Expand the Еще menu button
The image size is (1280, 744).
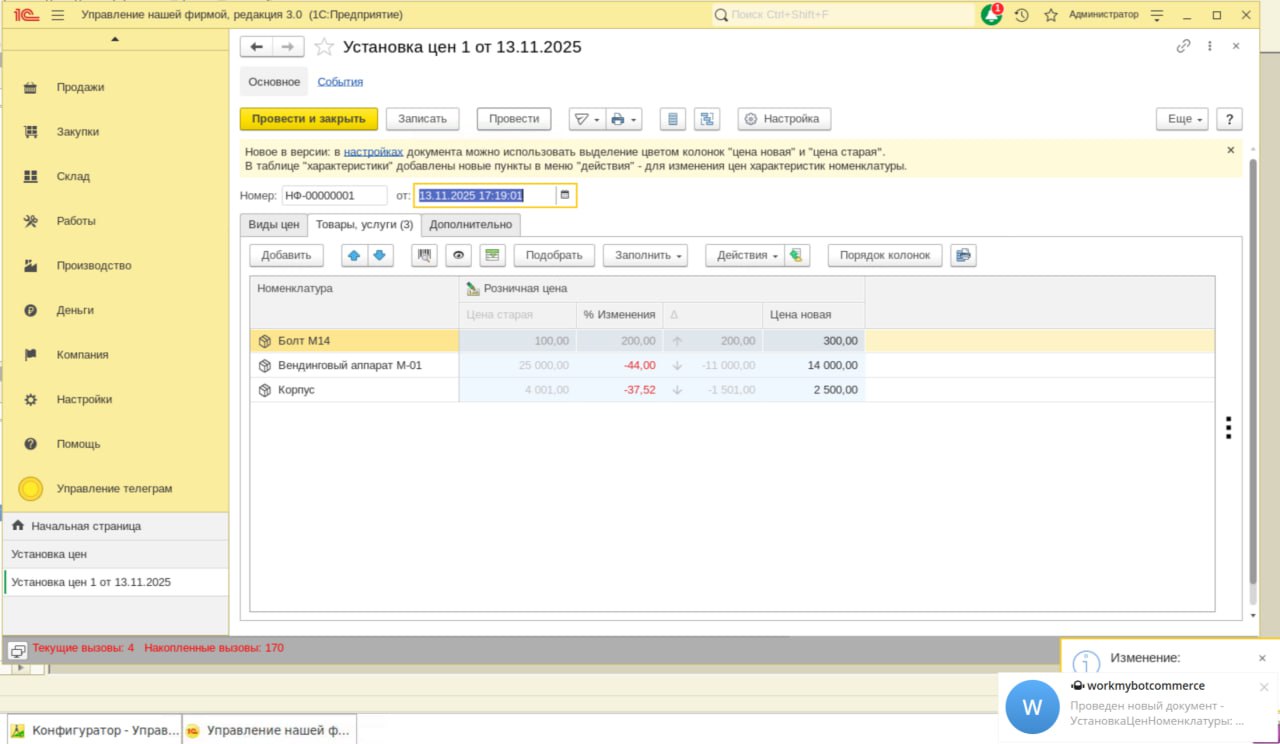coord(1183,119)
